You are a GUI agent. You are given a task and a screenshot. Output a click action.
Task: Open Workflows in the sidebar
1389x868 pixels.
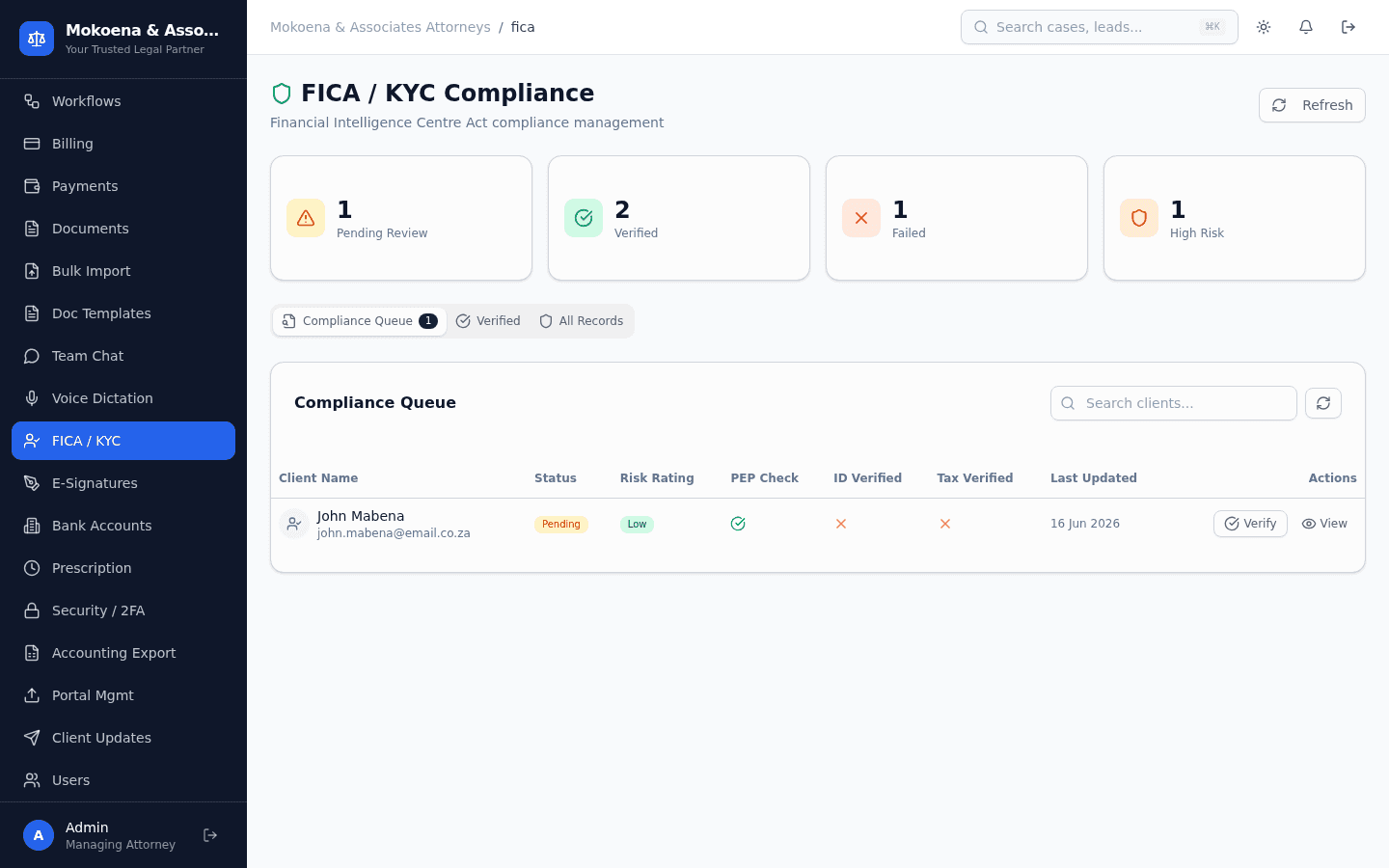pyautogui.click(x=123, y=101)
